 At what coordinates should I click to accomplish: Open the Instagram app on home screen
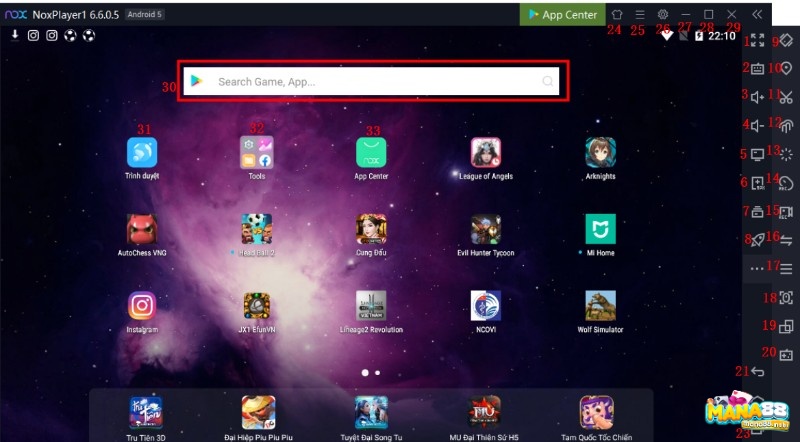pyautogui.click(x=142, y=312)
